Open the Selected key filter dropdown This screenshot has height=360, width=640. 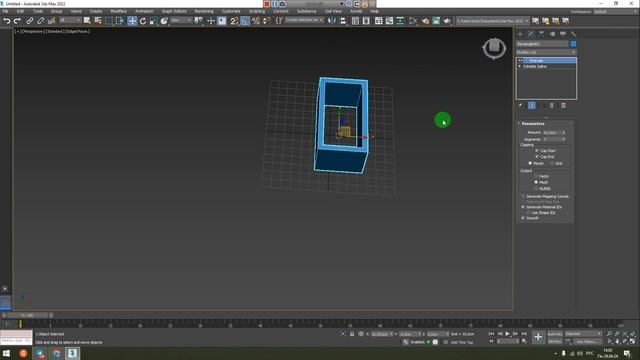click(x=583, y=334)
